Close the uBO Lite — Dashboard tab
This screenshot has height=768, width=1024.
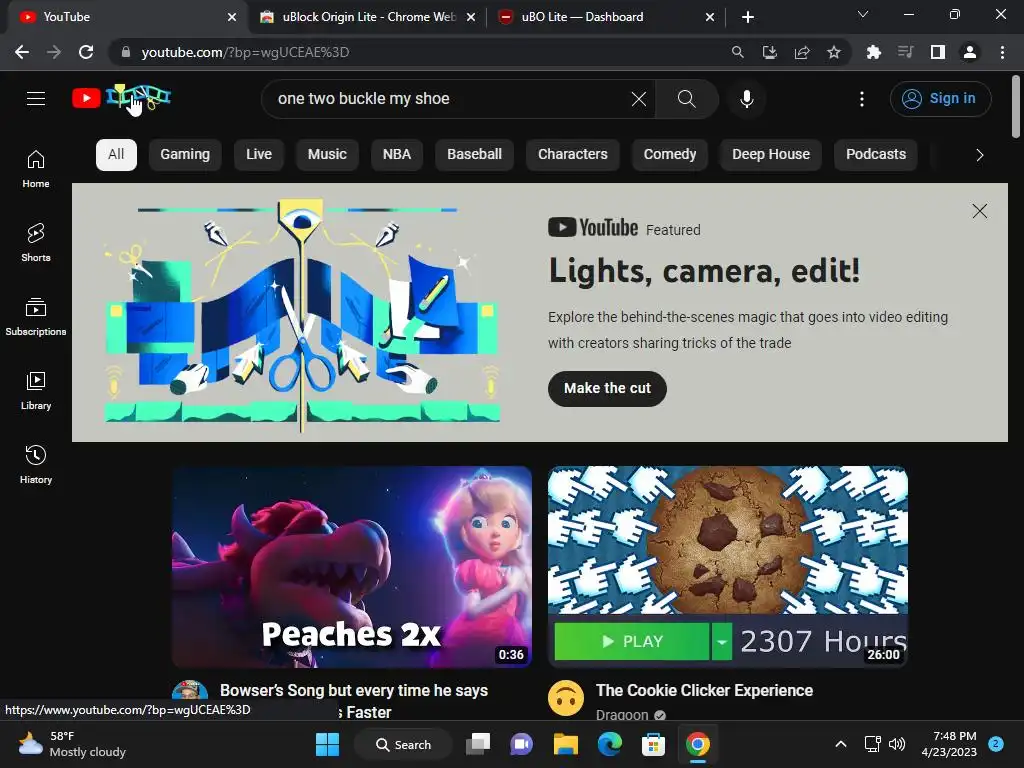click(x=710, y=18)
